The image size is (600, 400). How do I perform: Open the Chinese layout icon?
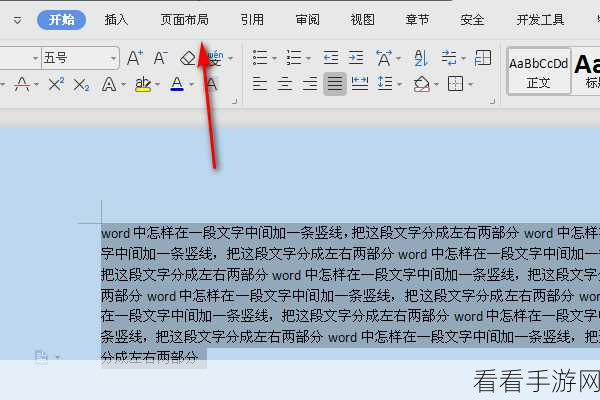click(x=384, y=58)
